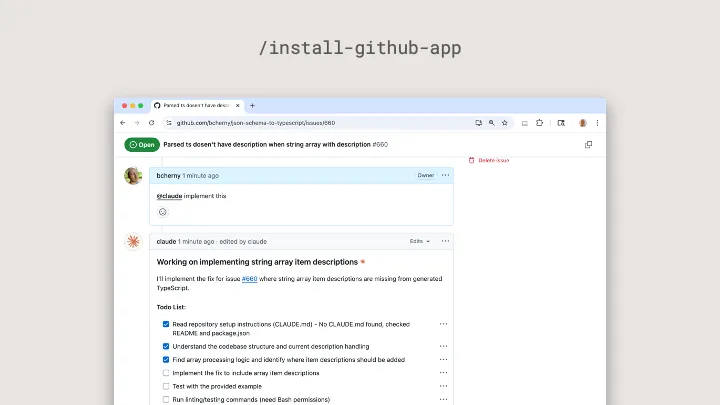Open menu for 'Implement the fix' item
This screenshot has height=405, width=720.
click(x=443, y=373)
